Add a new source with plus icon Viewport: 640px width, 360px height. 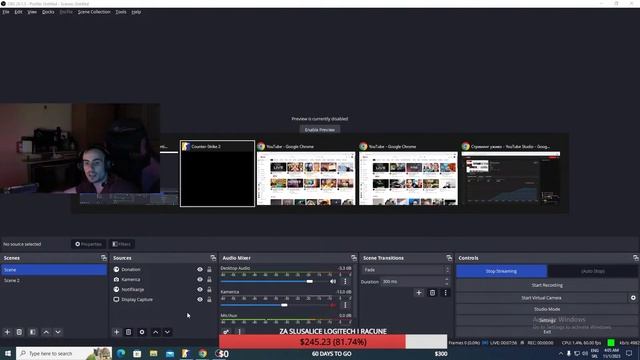point(116,332)
